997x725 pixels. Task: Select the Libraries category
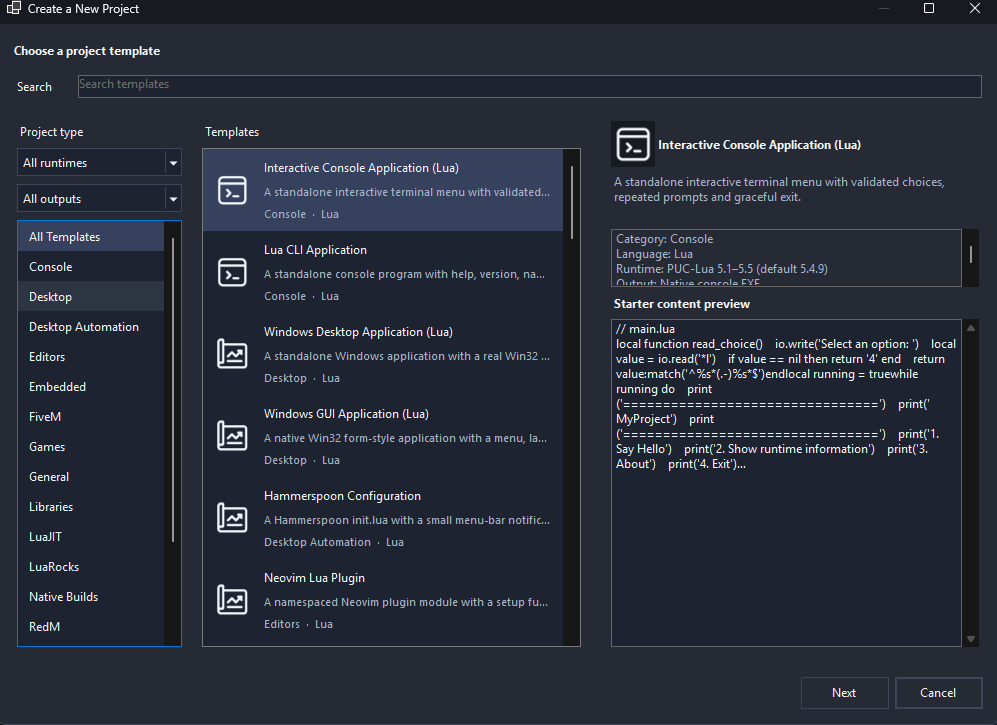pos(91,507)
